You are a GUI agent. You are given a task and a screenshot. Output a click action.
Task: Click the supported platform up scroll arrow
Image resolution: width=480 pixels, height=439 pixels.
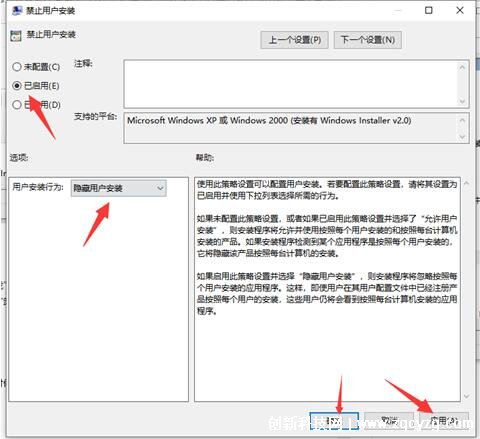point(462,120)
